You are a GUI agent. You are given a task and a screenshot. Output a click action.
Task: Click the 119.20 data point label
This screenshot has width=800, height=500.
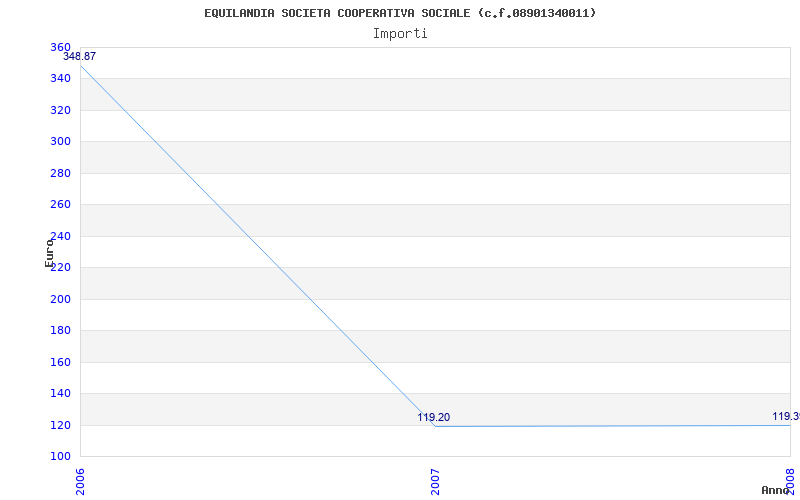(x=434, y=417)
